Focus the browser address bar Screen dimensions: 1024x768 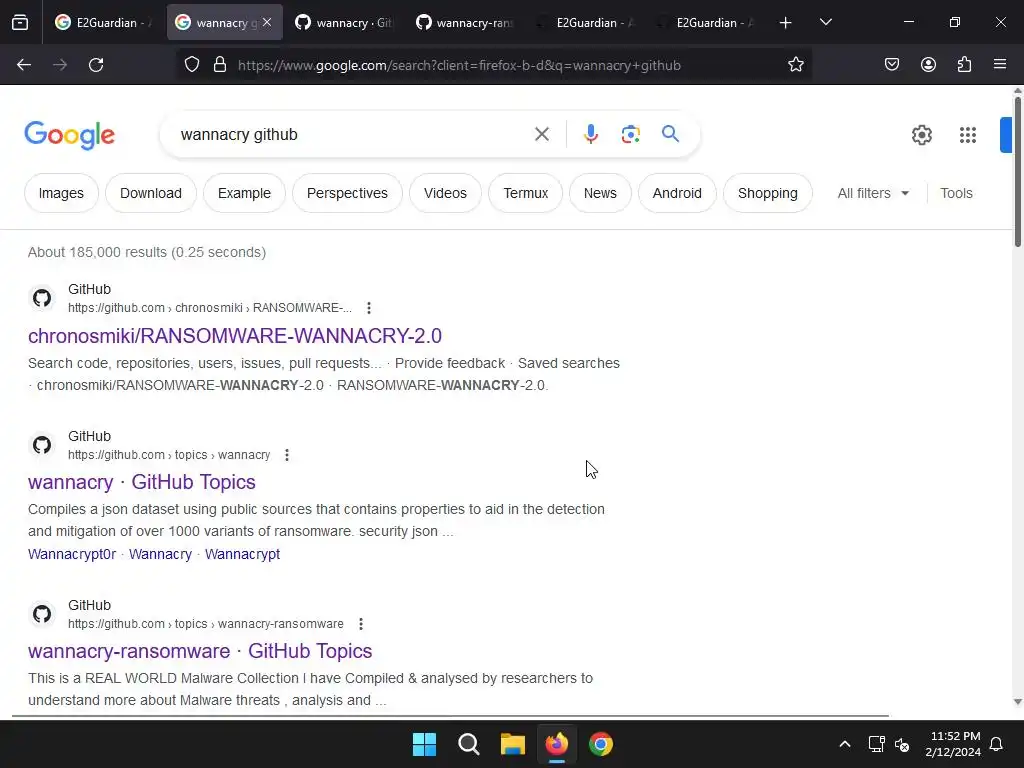point(494,65)
